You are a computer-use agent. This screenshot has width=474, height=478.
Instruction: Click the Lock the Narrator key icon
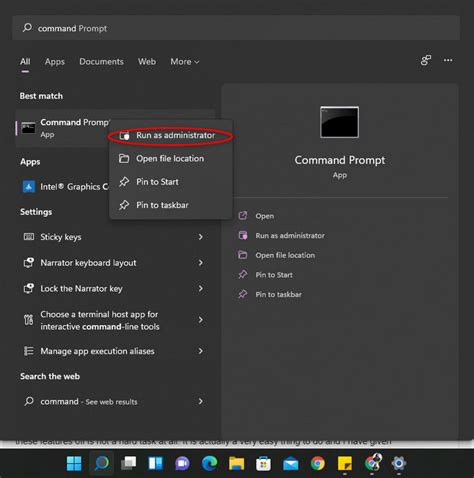point(29,288)
